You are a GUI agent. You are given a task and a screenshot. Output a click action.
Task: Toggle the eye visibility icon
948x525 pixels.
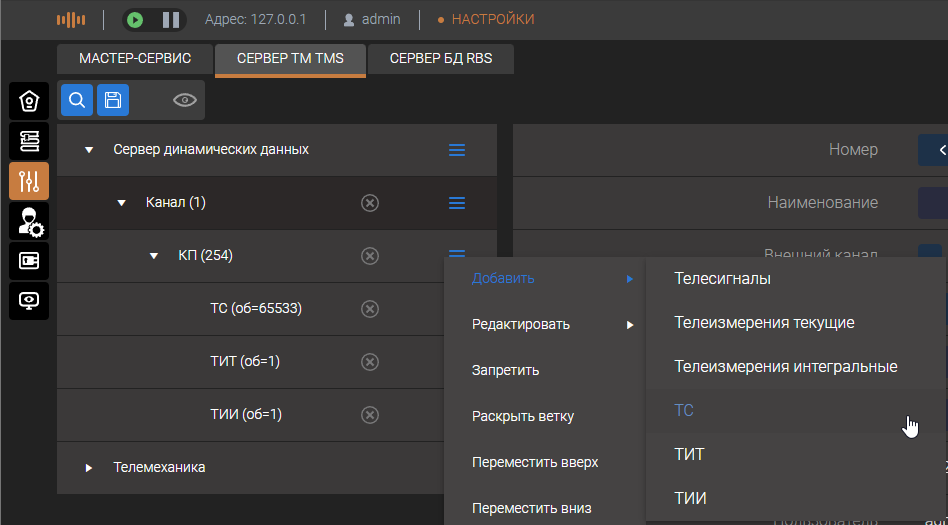(x=184, y=100)
